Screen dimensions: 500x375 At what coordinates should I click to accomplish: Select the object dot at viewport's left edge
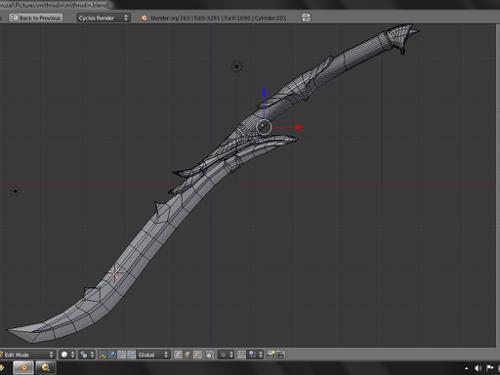coord(15,191)
